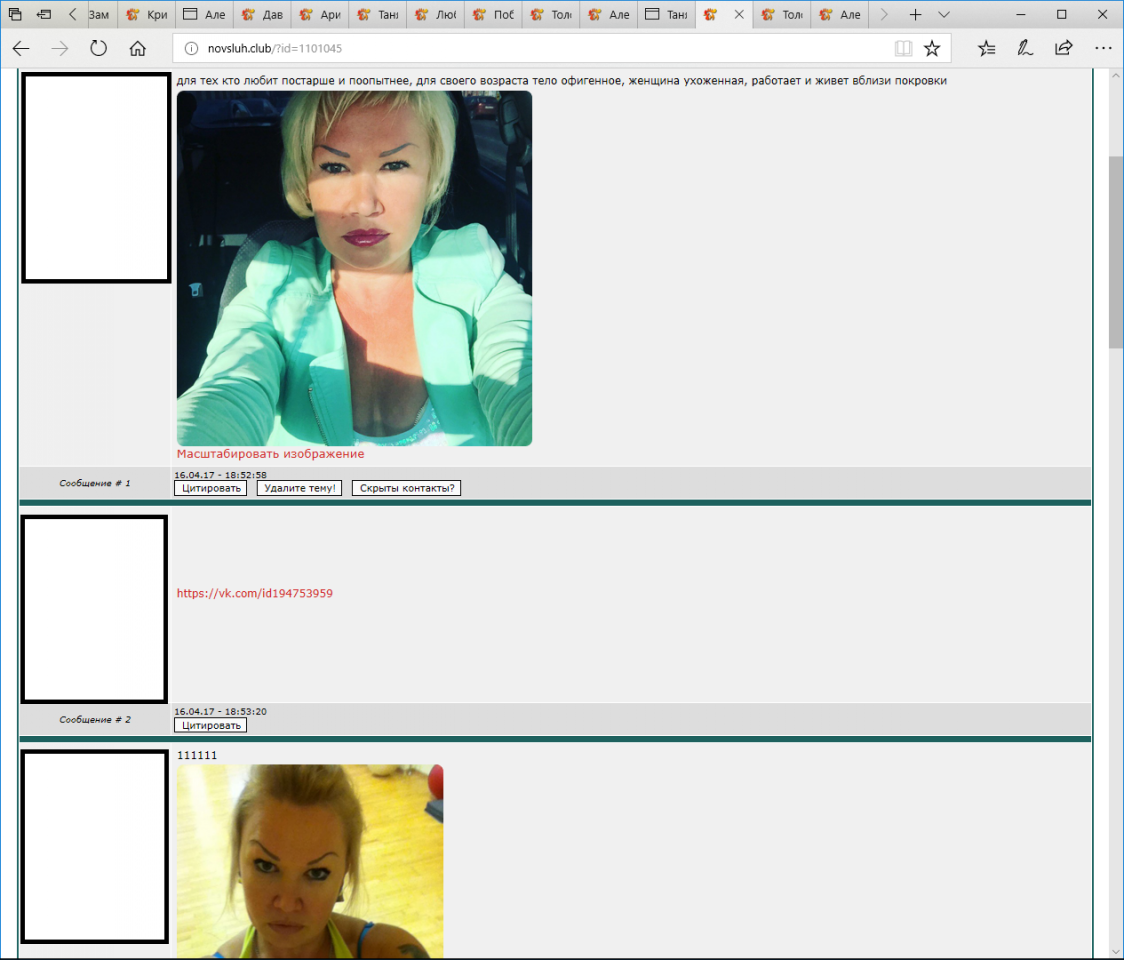Click 'Масштабировать изображение' link
Screen dimensions: 1124x960
(270, 454)
